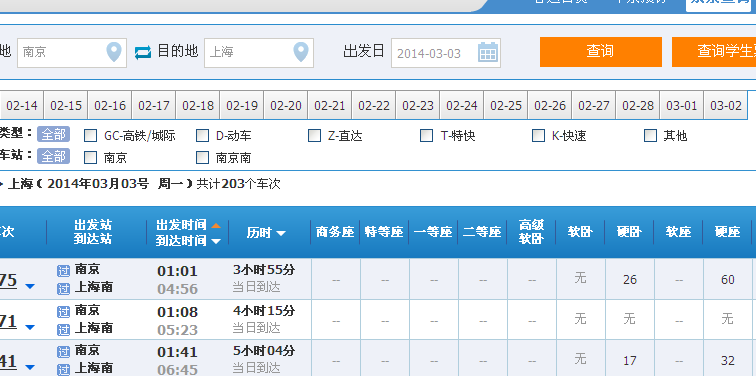Sort by arrival time white arrow
This screenshot has width=756, height=376.
[x=216, y=241]
